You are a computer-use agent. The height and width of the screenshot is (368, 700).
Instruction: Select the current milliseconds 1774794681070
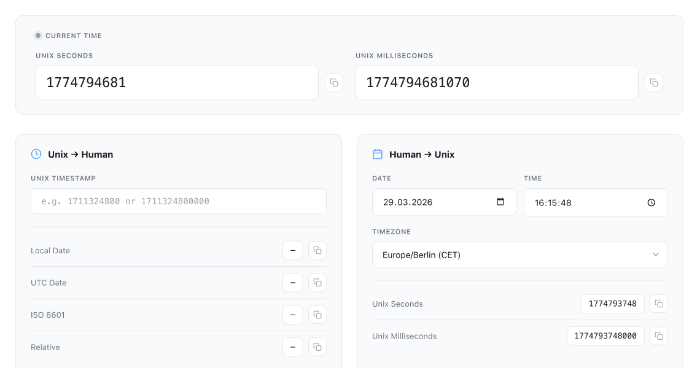point(497,83)
